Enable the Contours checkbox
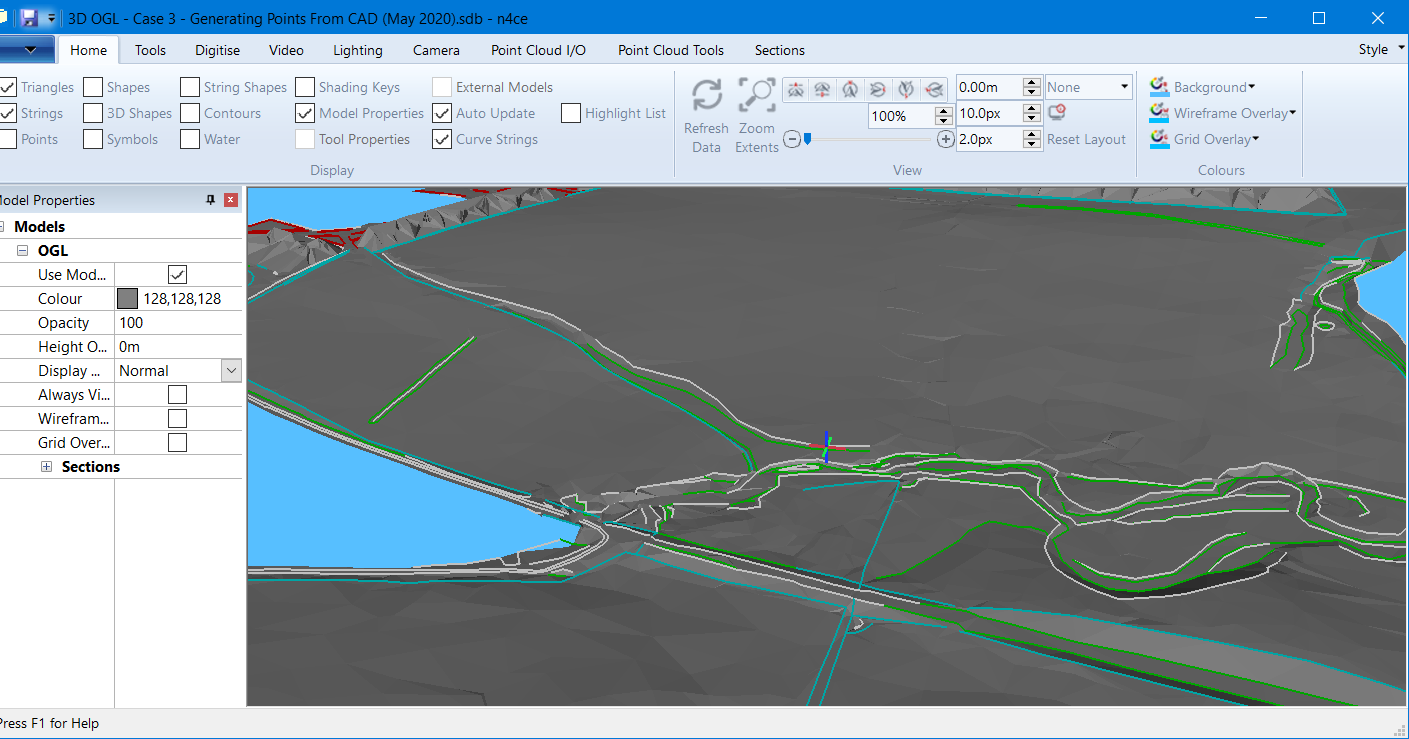1409x739 pixels. coord(189,112)
